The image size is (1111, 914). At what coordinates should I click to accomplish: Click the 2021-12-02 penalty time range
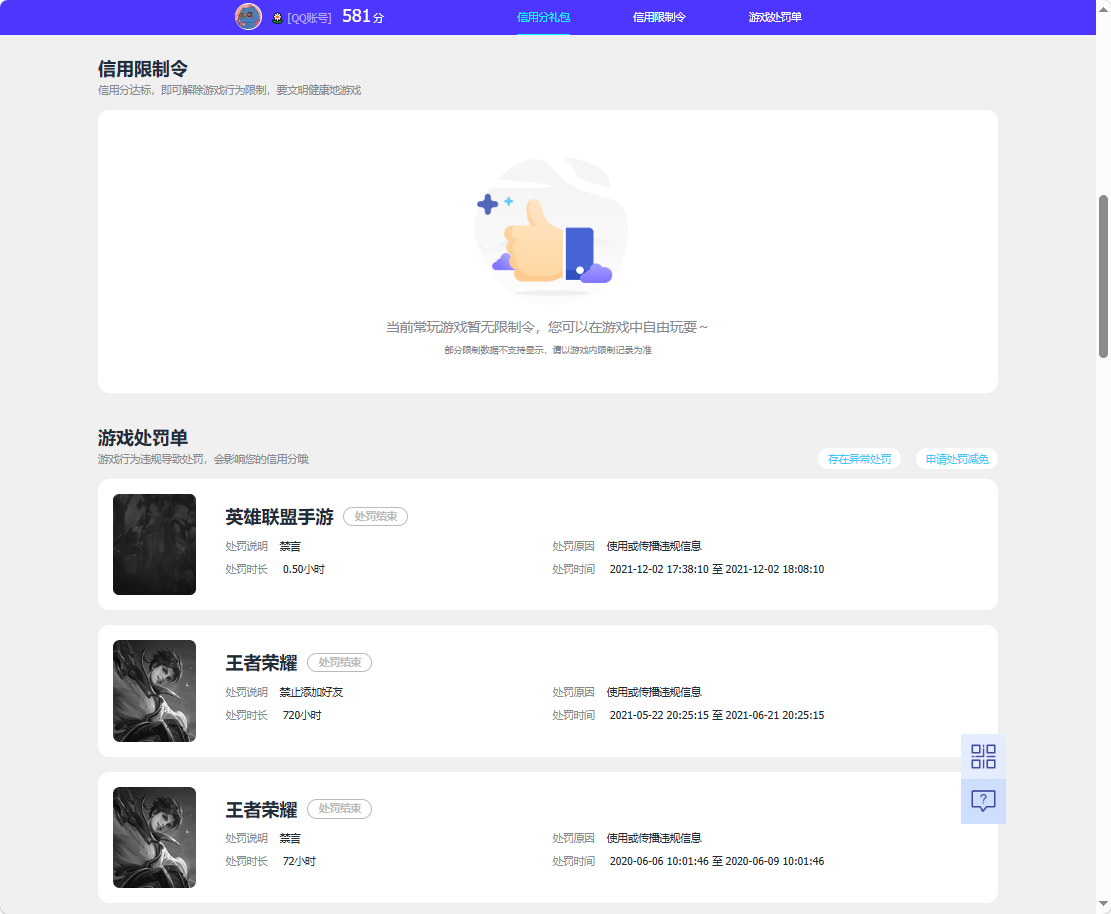click(x=716, y=570)
